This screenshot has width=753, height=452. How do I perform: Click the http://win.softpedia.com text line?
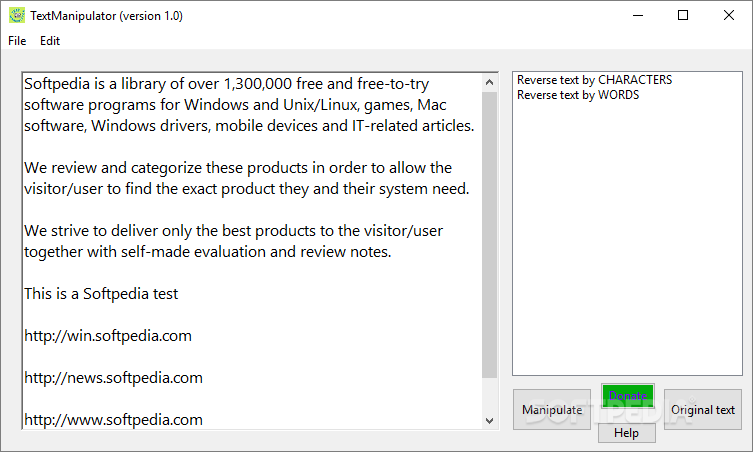[108, 336]
